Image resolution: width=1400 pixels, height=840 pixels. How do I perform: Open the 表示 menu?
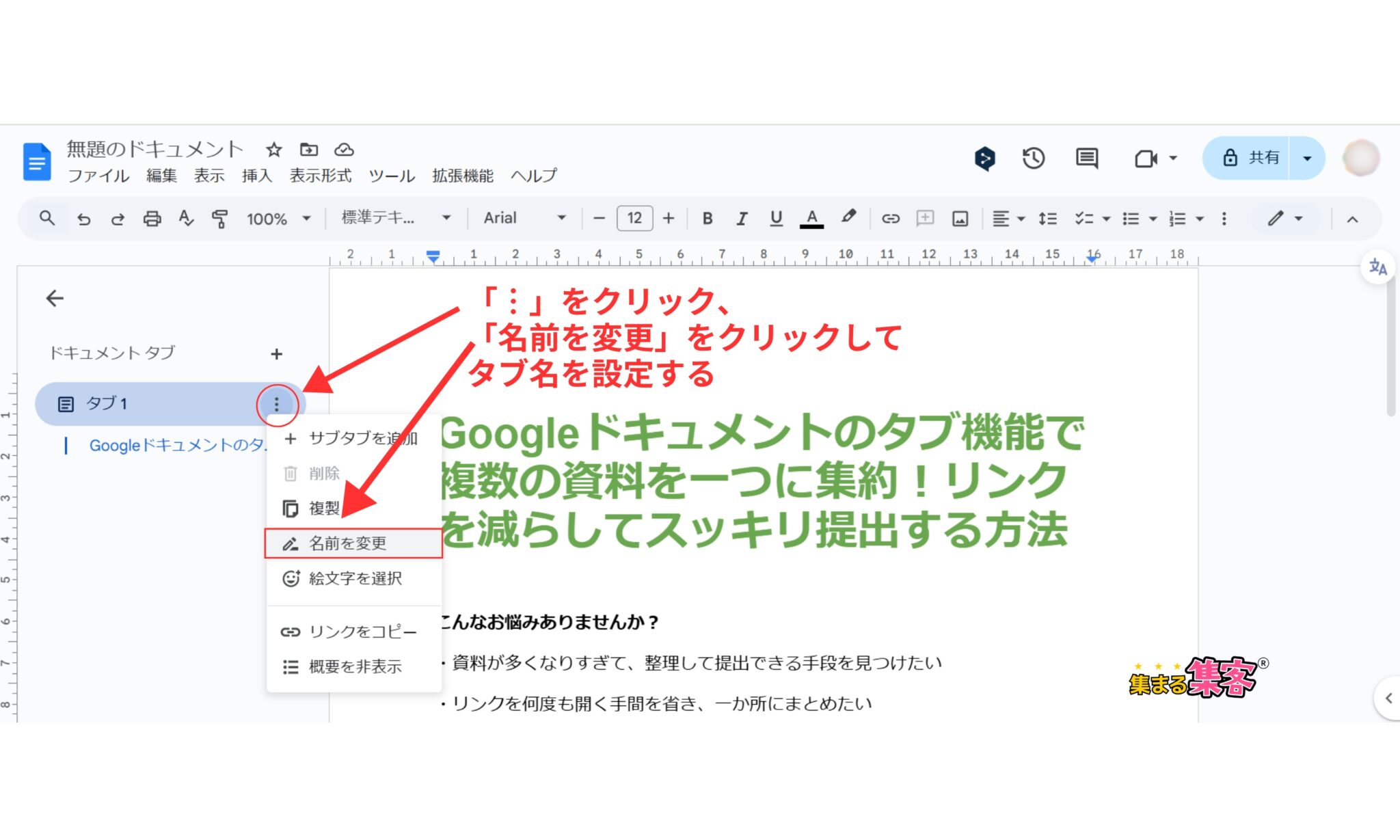click(209, 176)
